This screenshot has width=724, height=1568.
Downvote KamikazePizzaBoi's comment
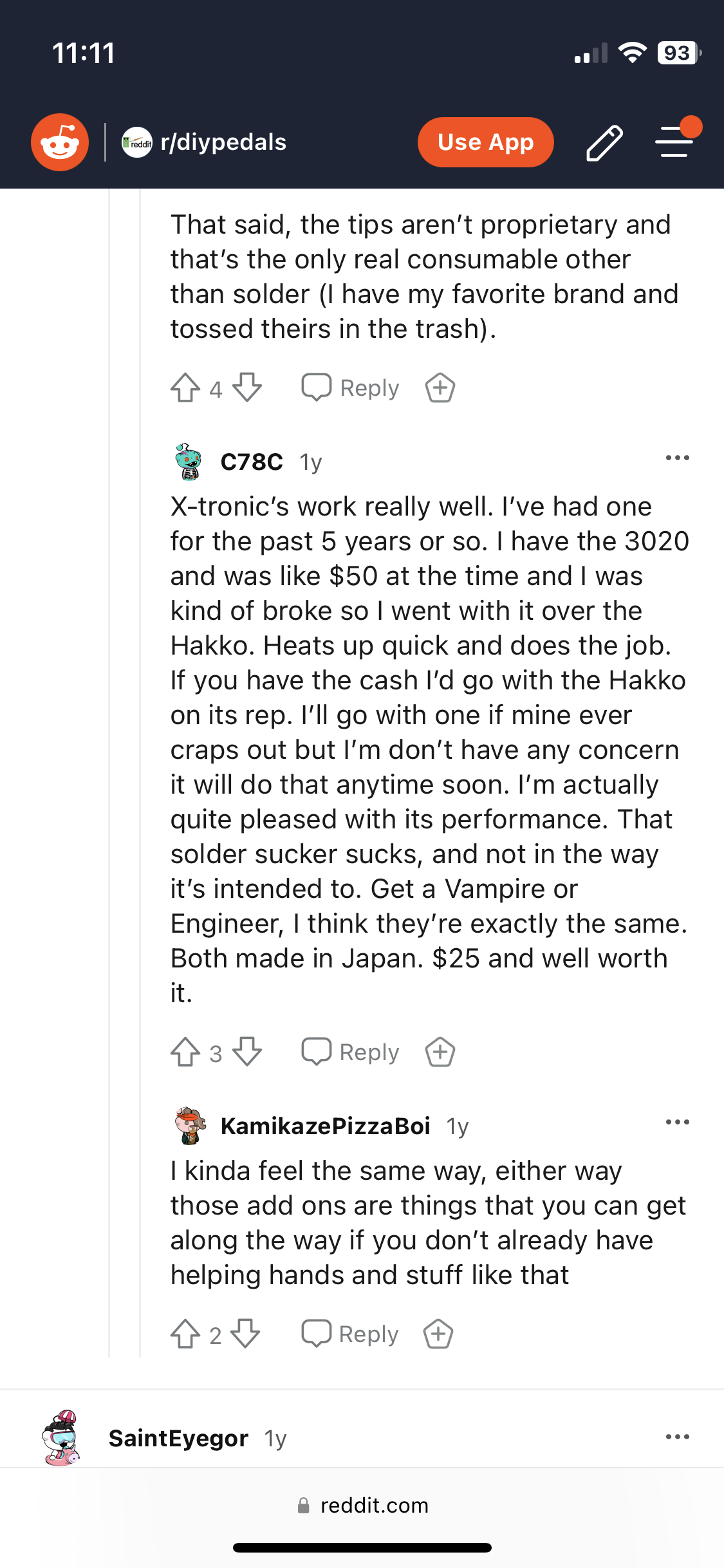pos(246,1334)
